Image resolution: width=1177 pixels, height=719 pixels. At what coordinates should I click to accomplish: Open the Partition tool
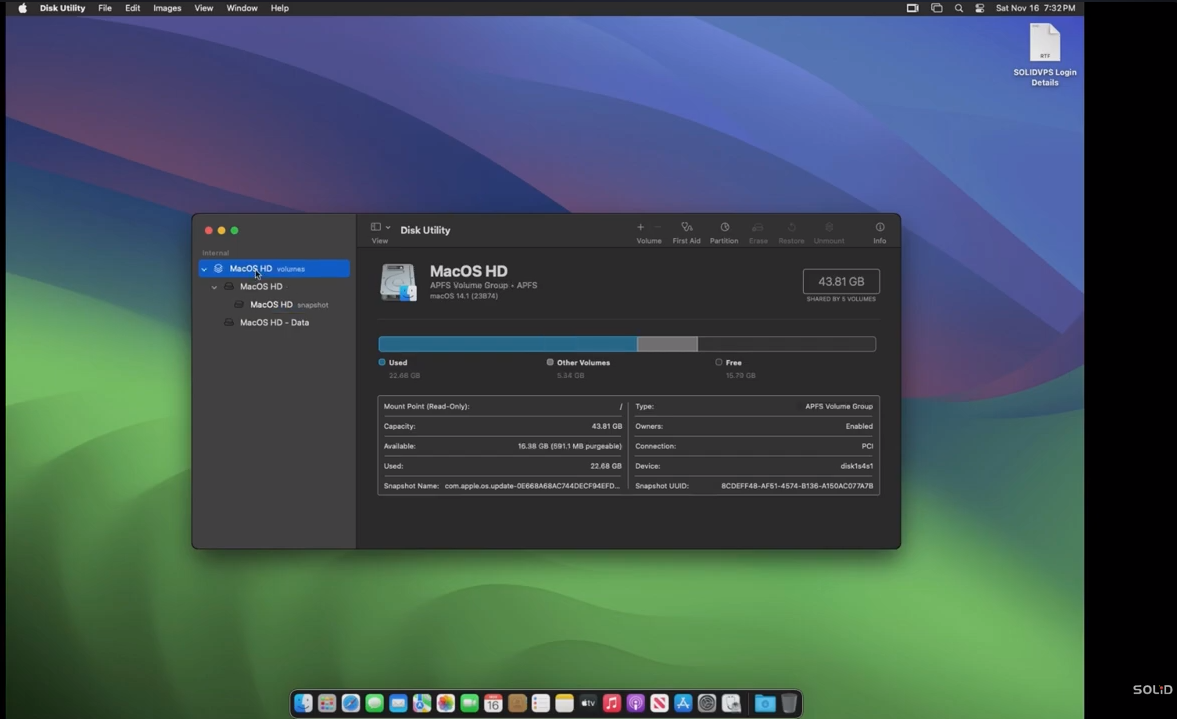point(724,232)
